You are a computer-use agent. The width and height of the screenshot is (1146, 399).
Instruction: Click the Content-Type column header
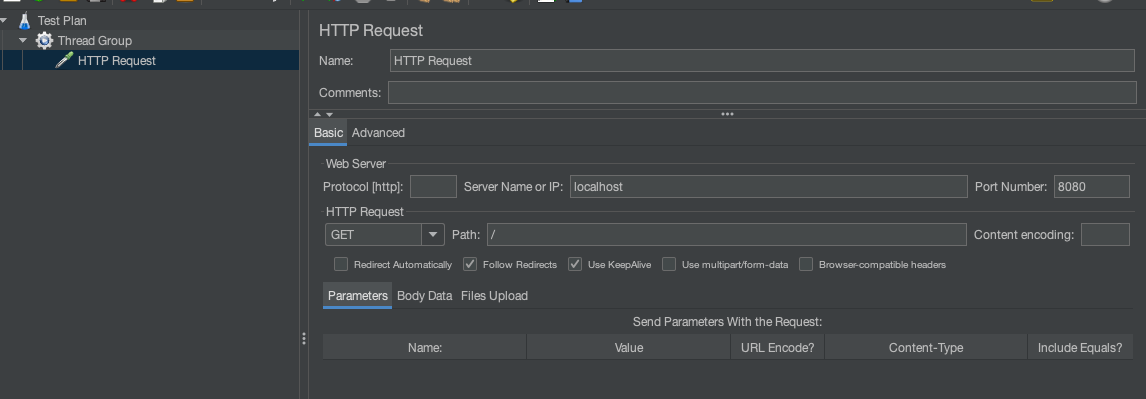point(926,348)
